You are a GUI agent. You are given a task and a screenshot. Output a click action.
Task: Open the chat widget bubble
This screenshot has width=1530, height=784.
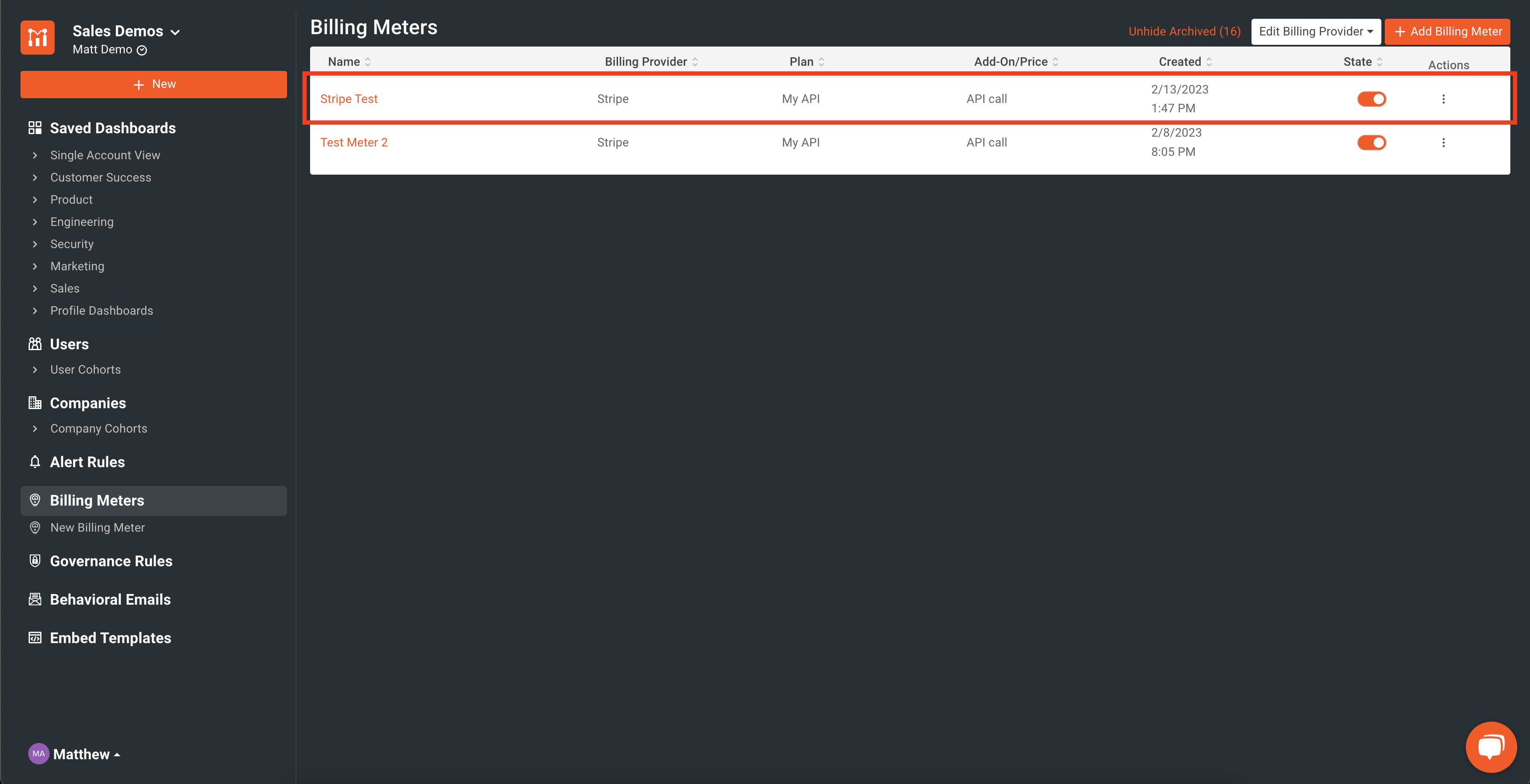pyautogui.click(x=1492, y=746)
